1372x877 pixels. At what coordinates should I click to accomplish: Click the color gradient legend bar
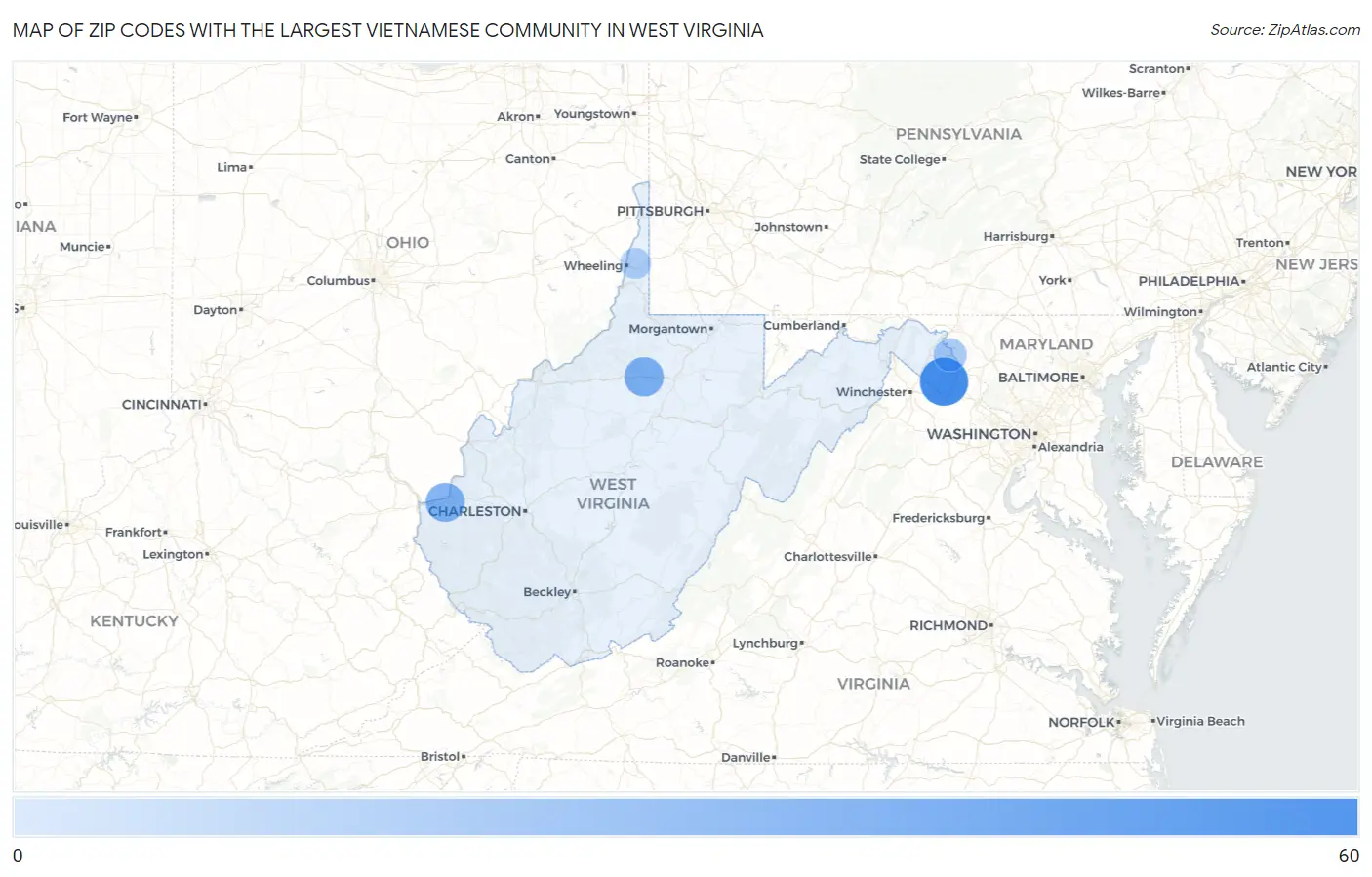pyautogui.click(x=685, y=817)
